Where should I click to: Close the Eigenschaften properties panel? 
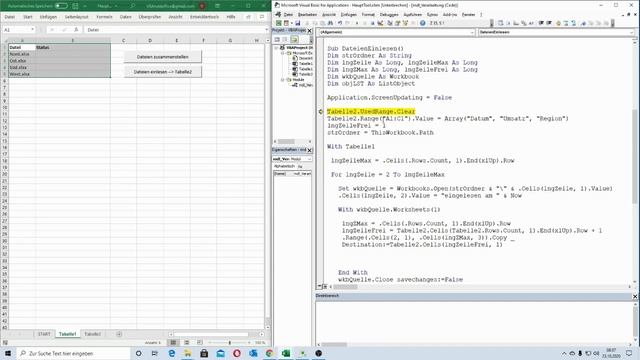(x=309, y=150)
